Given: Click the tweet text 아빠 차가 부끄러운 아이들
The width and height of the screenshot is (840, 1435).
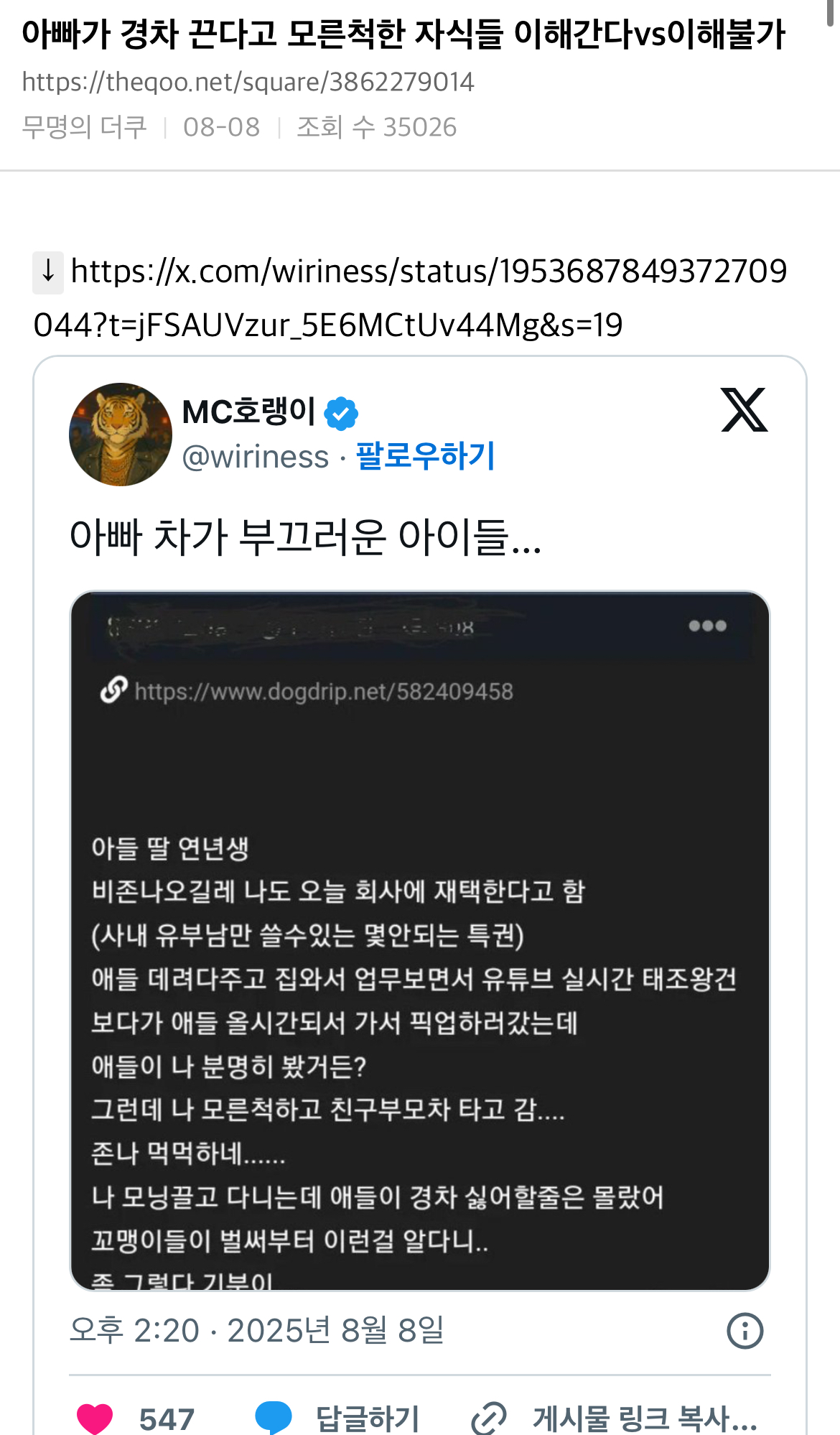Looking at the screenshot, I should tap(305, 537).
